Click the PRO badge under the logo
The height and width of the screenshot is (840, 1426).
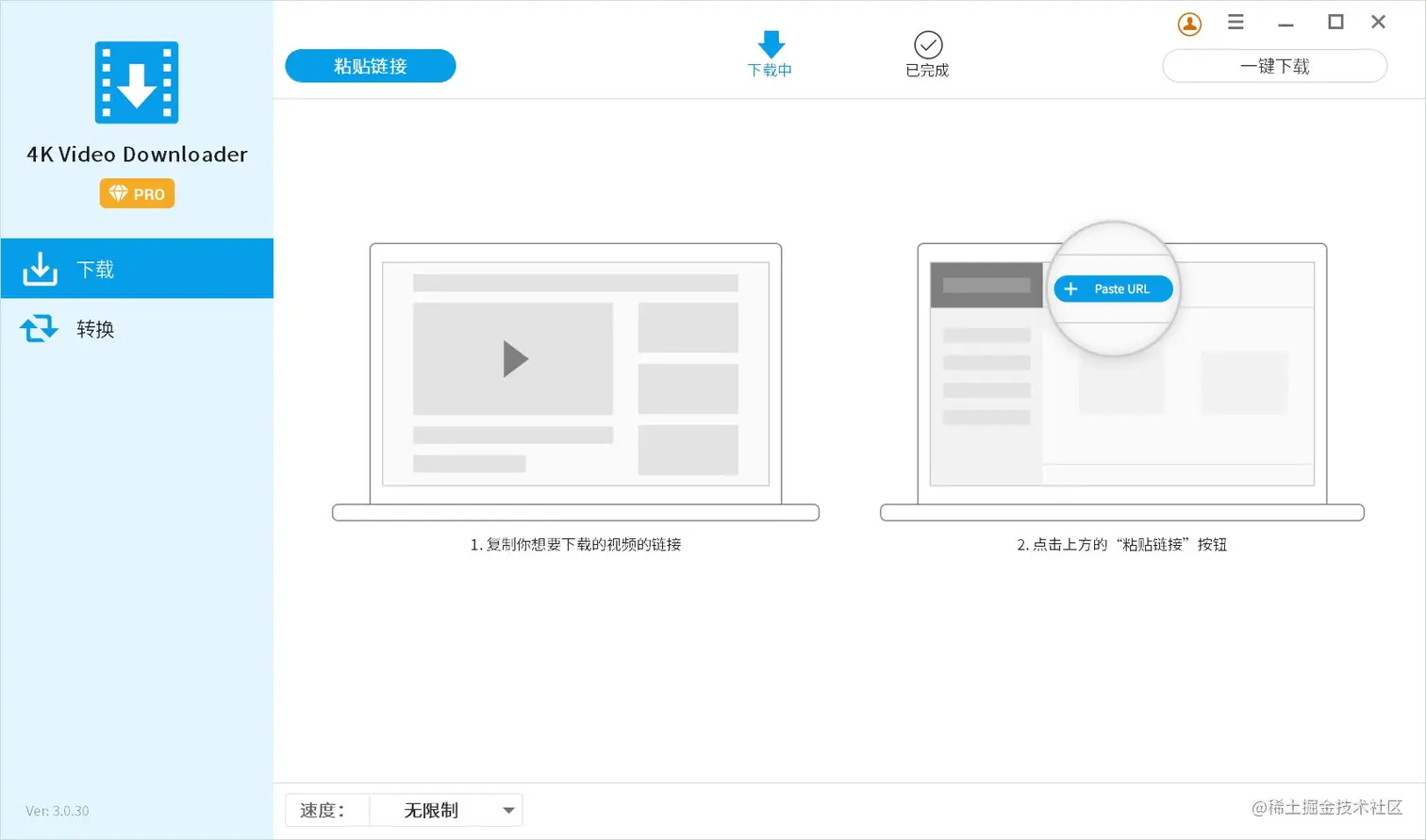[x=137, y=193]
